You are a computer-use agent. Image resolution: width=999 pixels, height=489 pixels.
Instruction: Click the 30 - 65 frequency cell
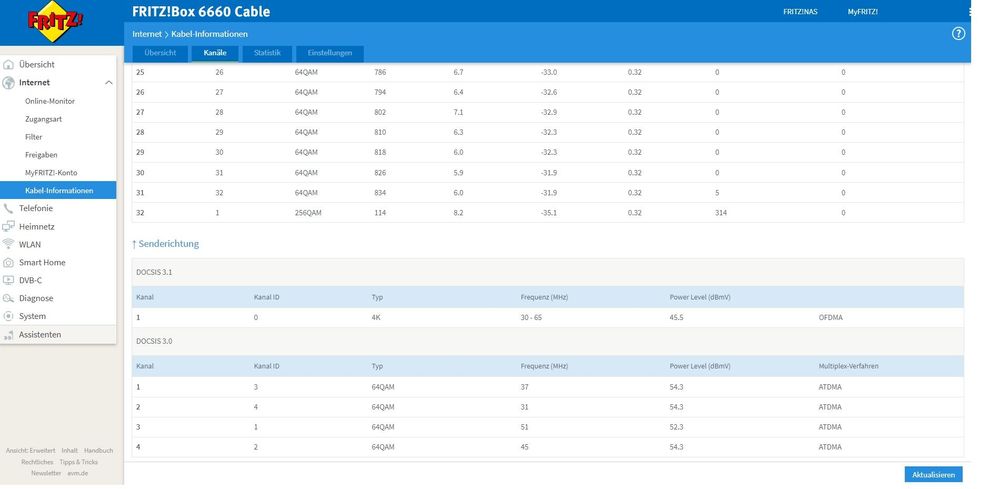pyautogui.click(x=532, y=317)
